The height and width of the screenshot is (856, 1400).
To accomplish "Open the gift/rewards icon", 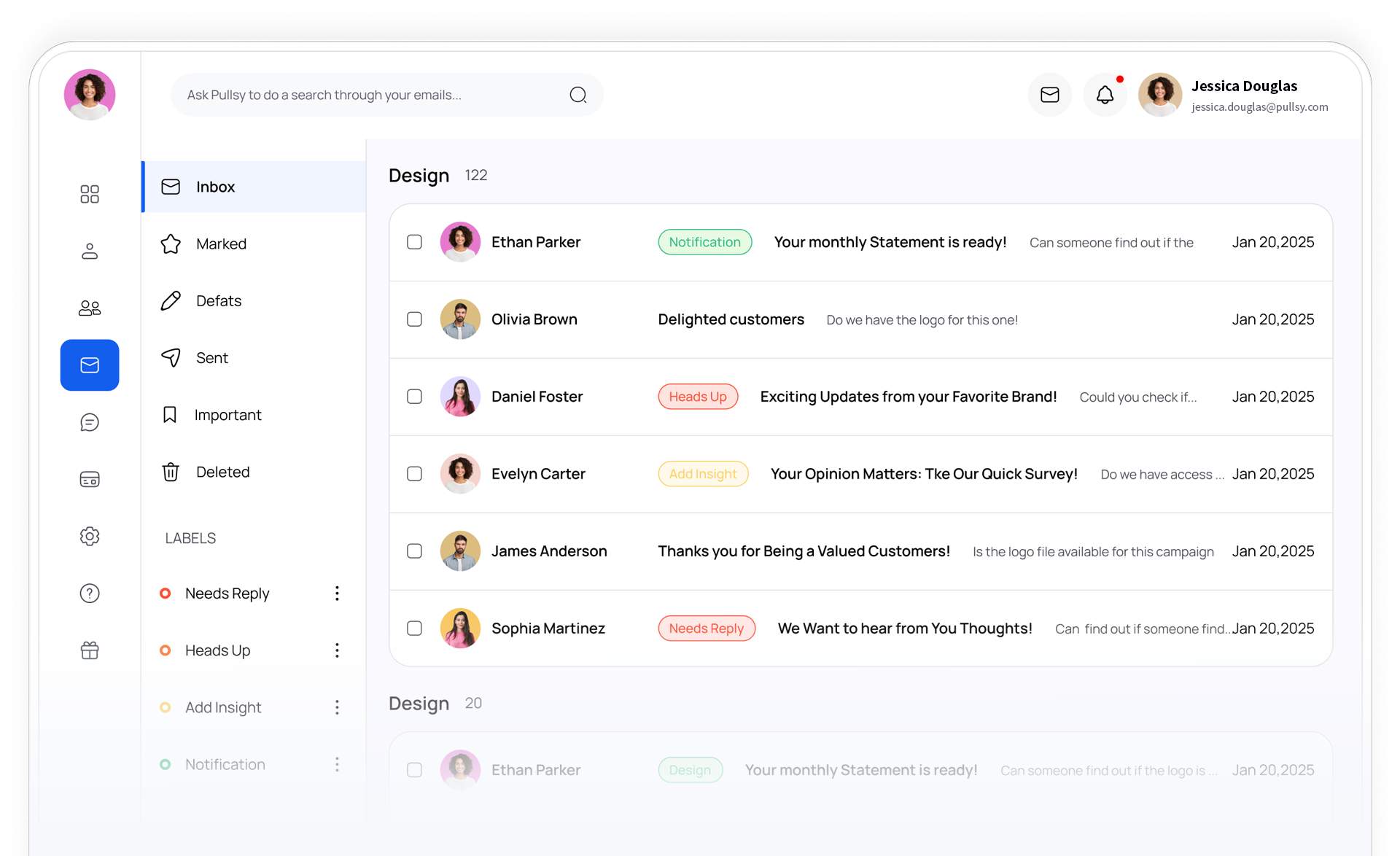I will 89,650.
